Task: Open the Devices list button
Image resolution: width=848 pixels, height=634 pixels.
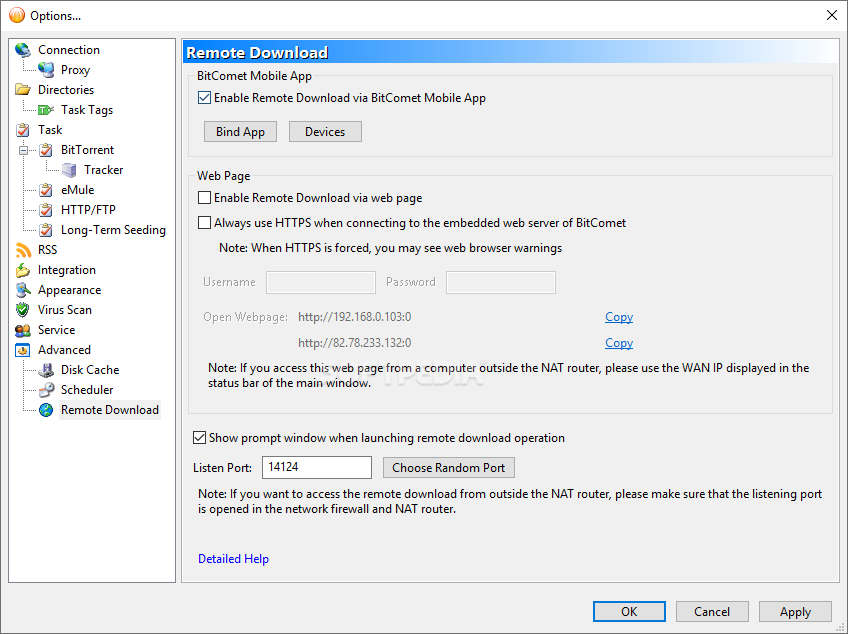Action: (x=325, y=131)
